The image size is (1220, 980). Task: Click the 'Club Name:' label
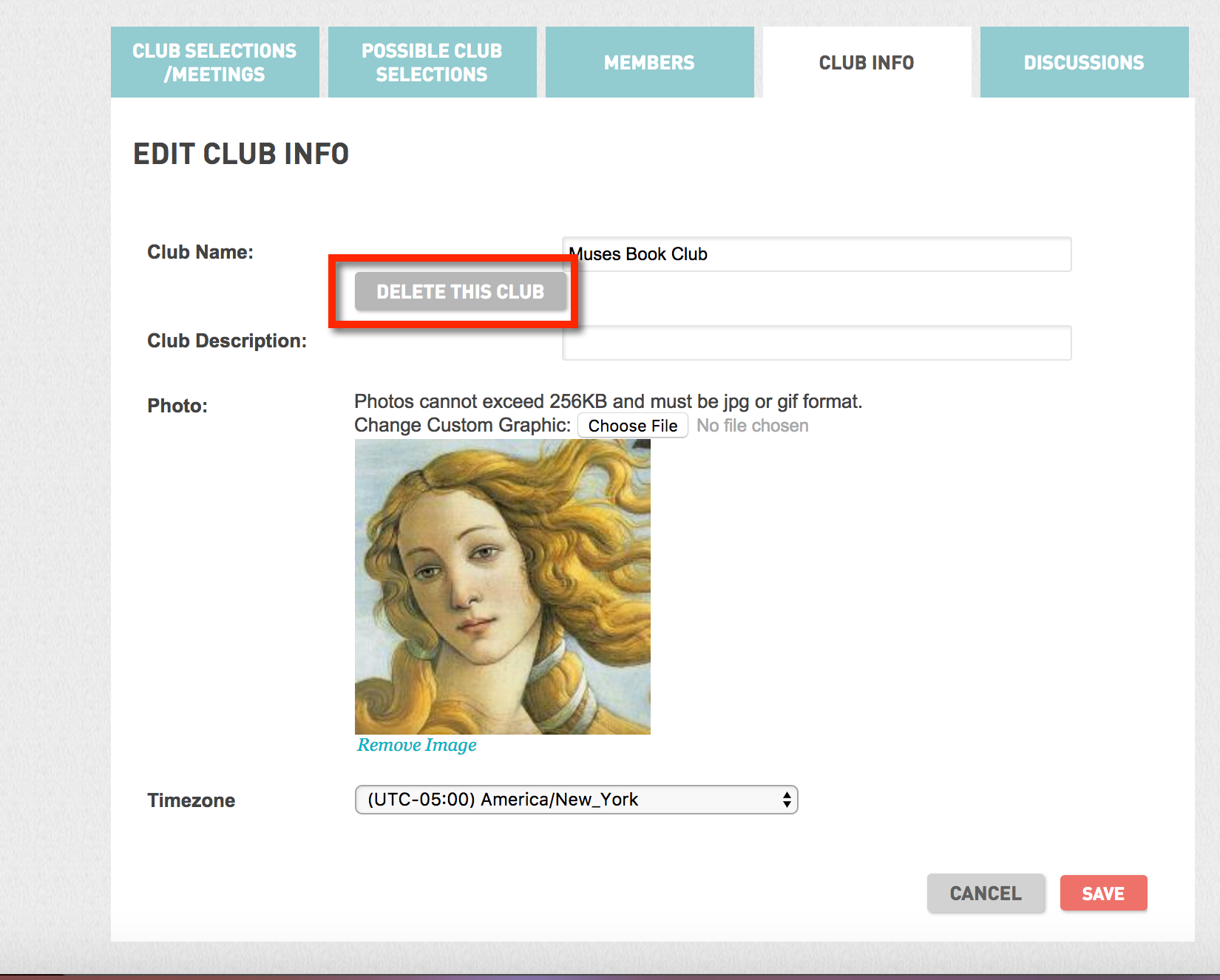(200, 252)
